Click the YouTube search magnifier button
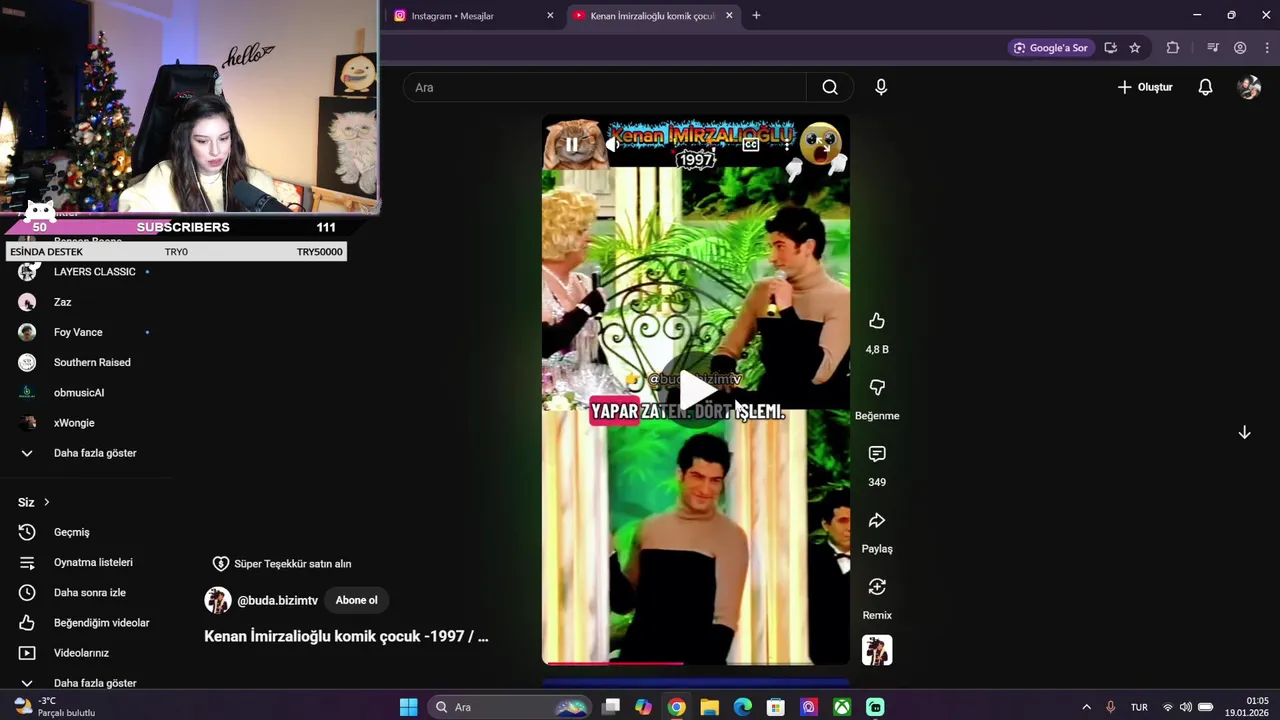Viewport: 1280px width, 720px height. tap(830, 87)
